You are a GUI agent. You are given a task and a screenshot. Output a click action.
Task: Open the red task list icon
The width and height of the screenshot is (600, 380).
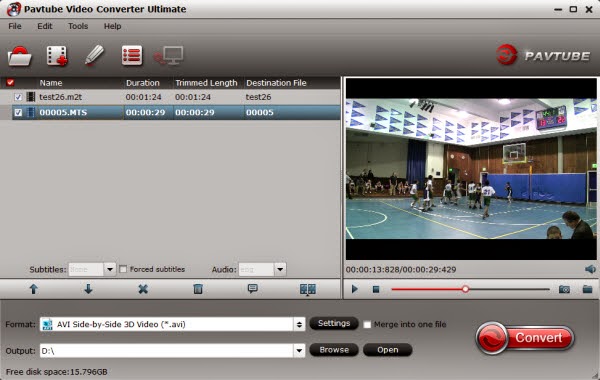pyautogui.click(x=132, y=56)
